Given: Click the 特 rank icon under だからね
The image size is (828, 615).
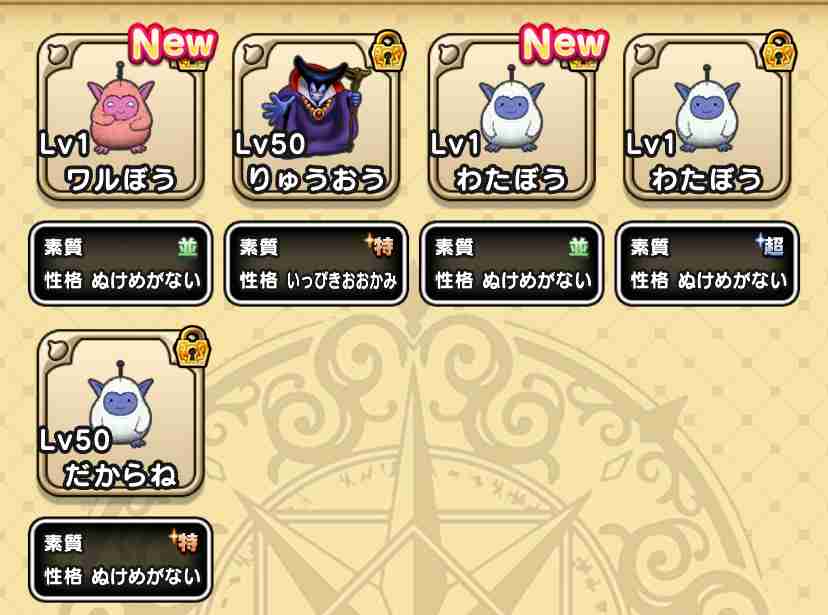Looking at the screenshot, I should point(184,542).
